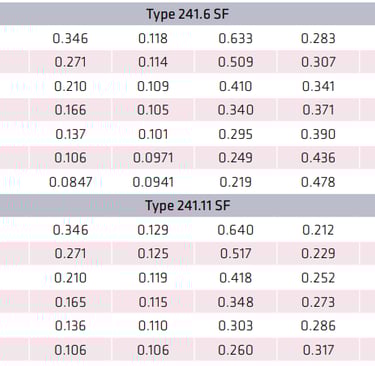Click the cell showing 0.390
This screenshot has height=366, width=375.
click(318, 134)
